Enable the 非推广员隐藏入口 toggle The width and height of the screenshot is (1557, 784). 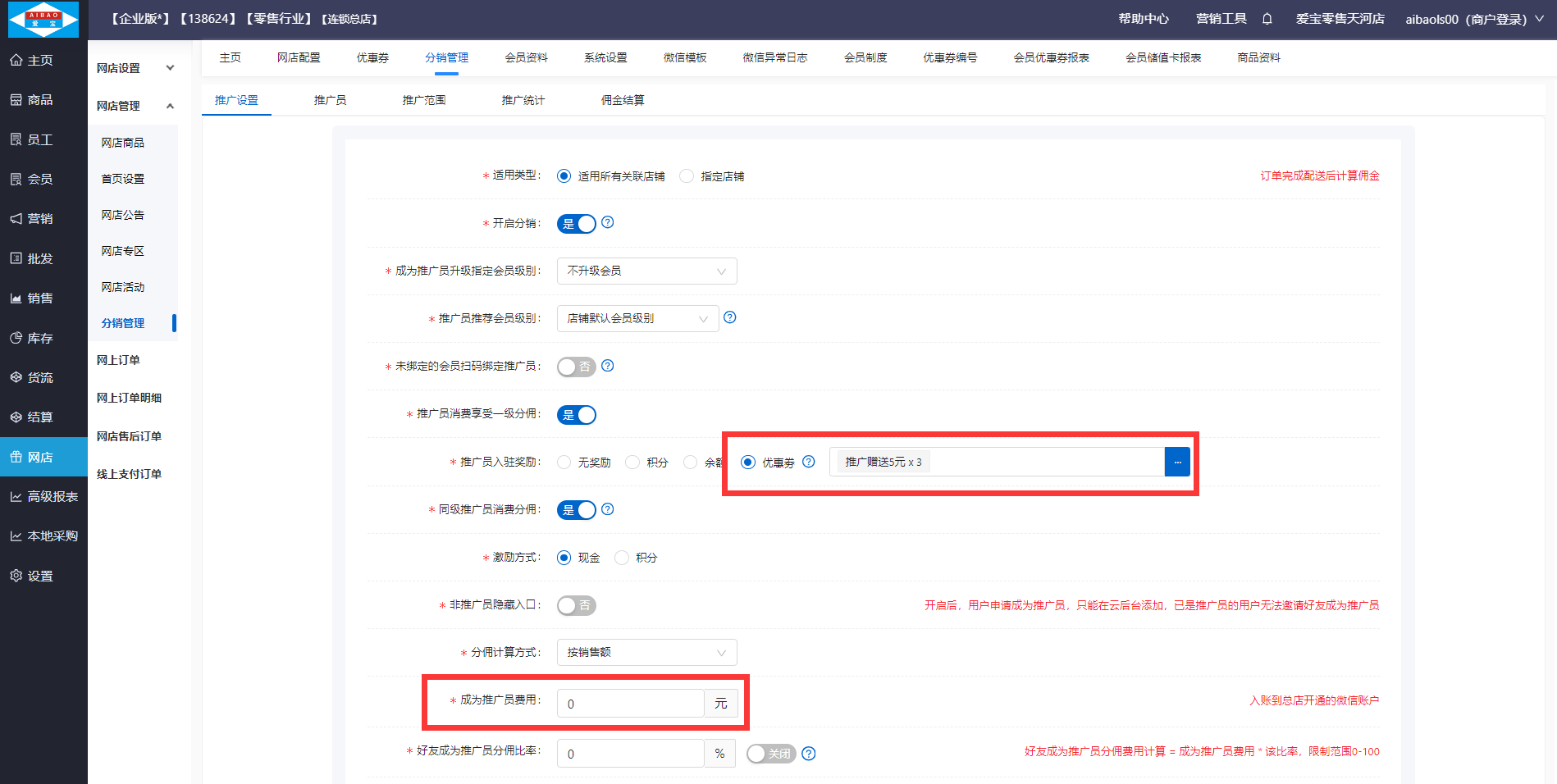[x=577, y=605]
